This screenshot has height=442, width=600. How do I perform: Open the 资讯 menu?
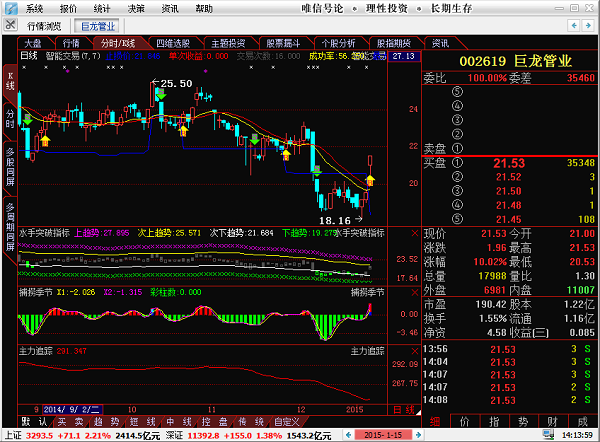tap(170, 8)
